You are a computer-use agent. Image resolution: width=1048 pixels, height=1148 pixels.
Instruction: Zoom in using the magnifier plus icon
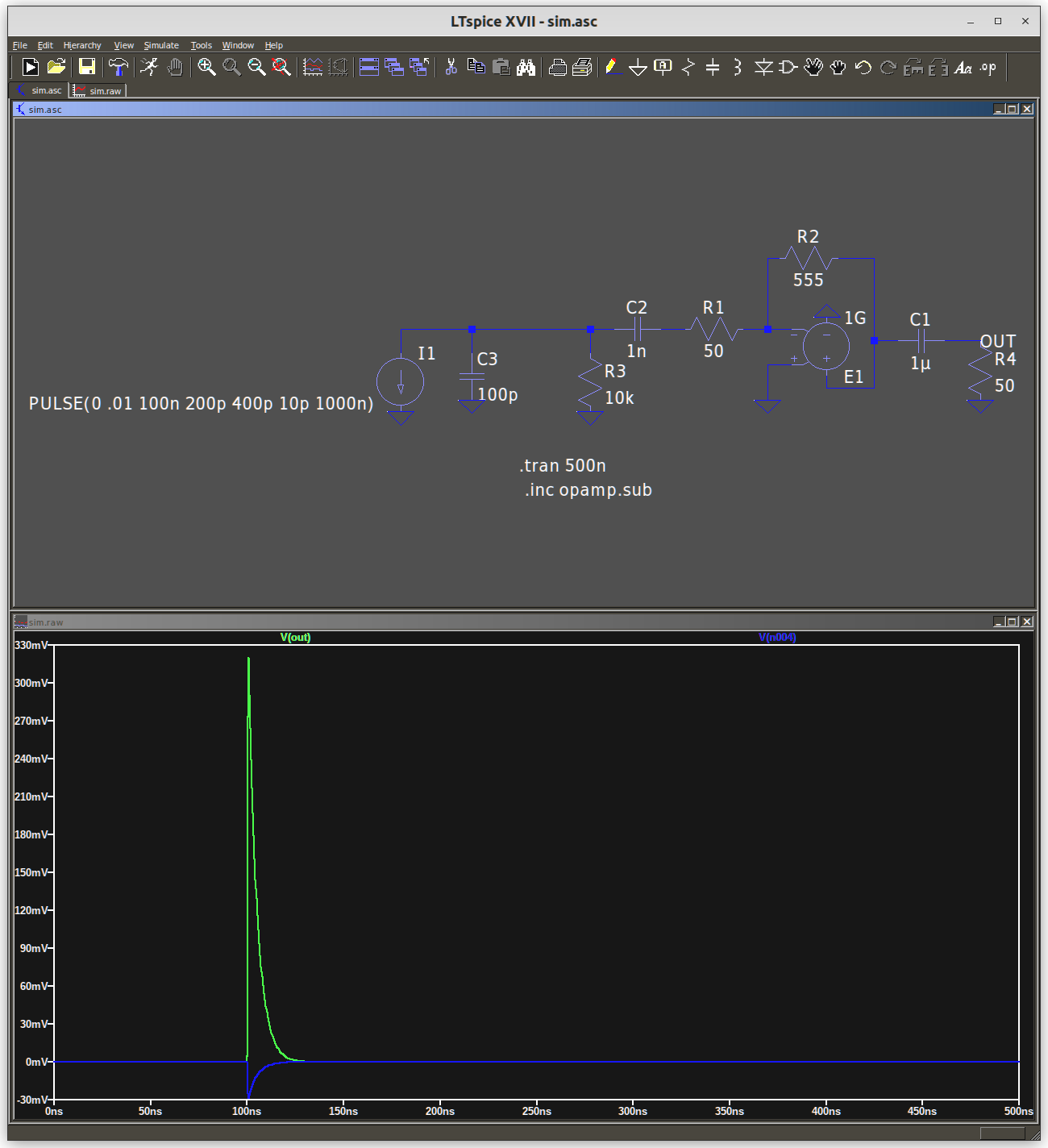click(x=207, y=68)
